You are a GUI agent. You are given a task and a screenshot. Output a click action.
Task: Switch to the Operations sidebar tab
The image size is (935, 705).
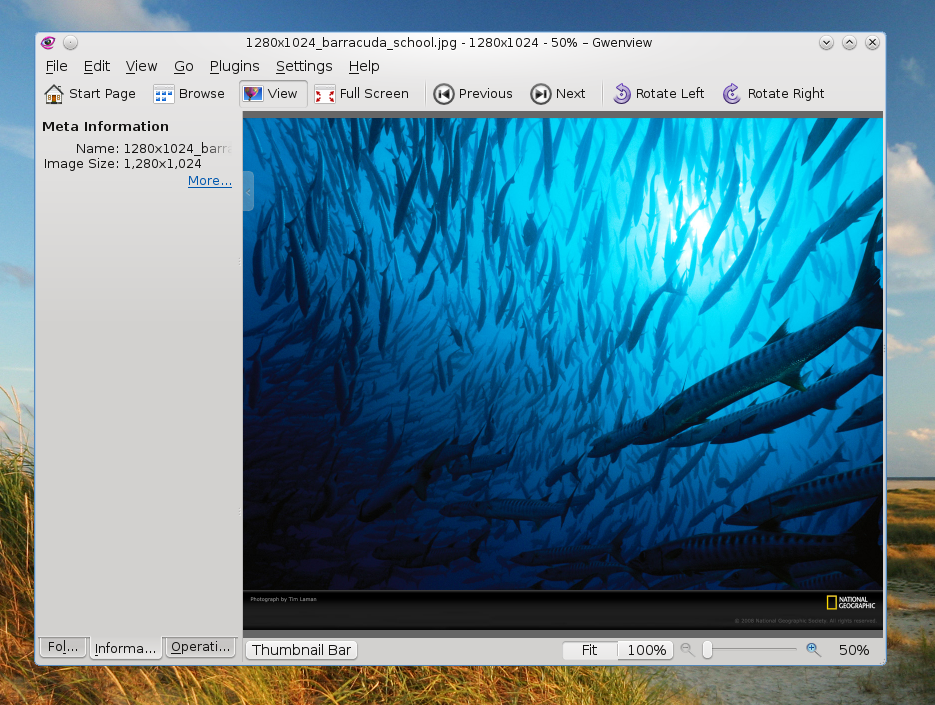point(200,647)
